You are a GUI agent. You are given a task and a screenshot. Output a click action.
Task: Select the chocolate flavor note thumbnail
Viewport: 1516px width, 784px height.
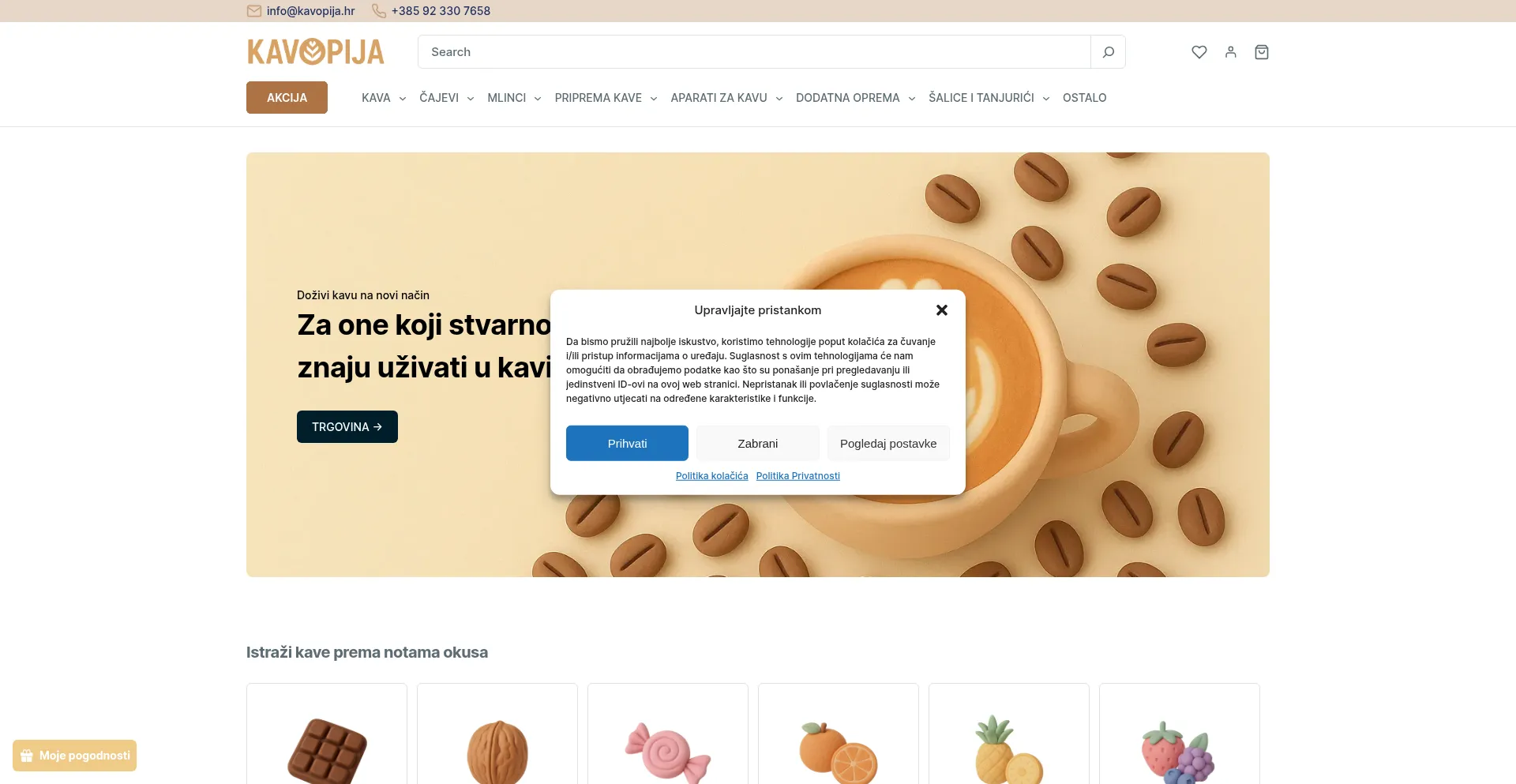pyautogui.click(x=327, y=734)
